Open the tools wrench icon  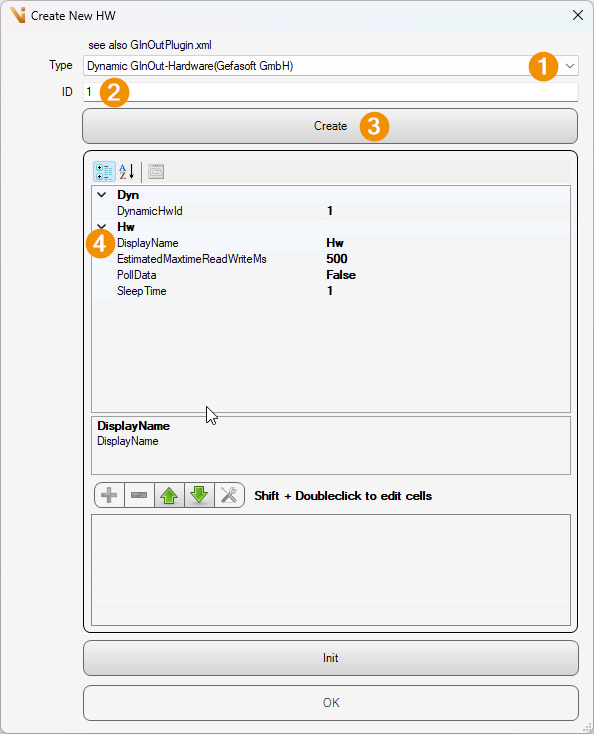coord(229,495)
